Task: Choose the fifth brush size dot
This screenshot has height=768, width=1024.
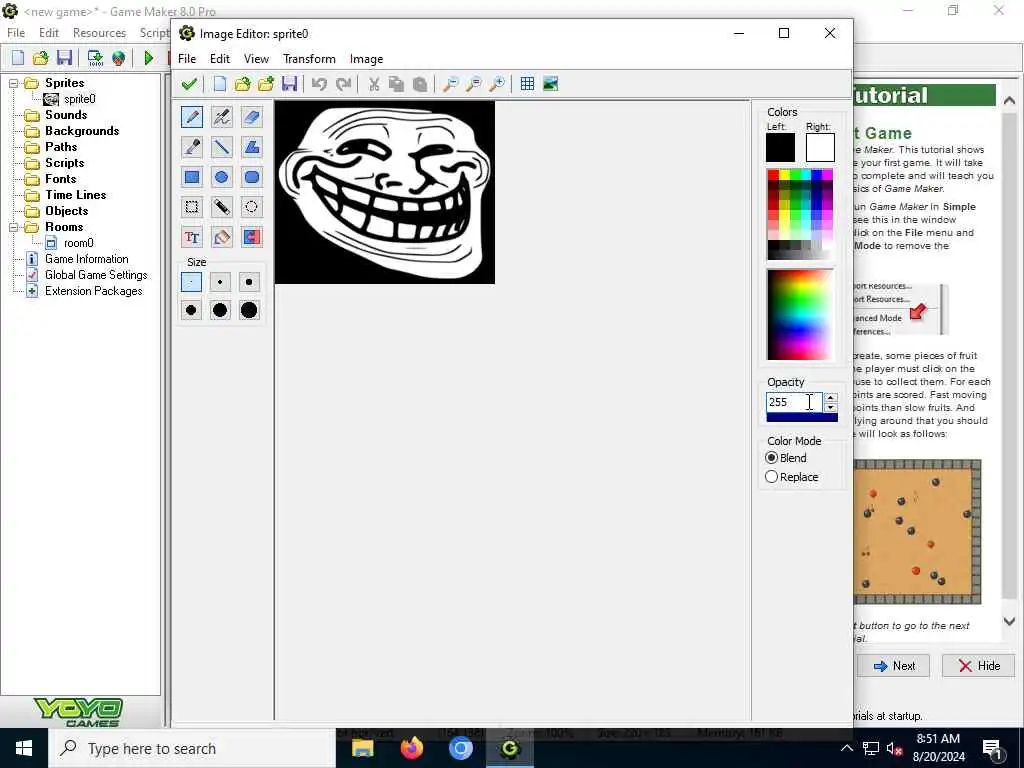Action: point(220,310)
